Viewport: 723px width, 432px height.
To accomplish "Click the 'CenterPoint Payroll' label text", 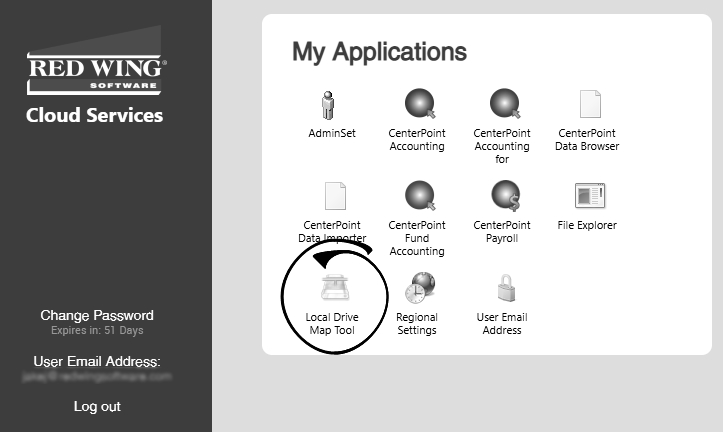I will (502, 231).
